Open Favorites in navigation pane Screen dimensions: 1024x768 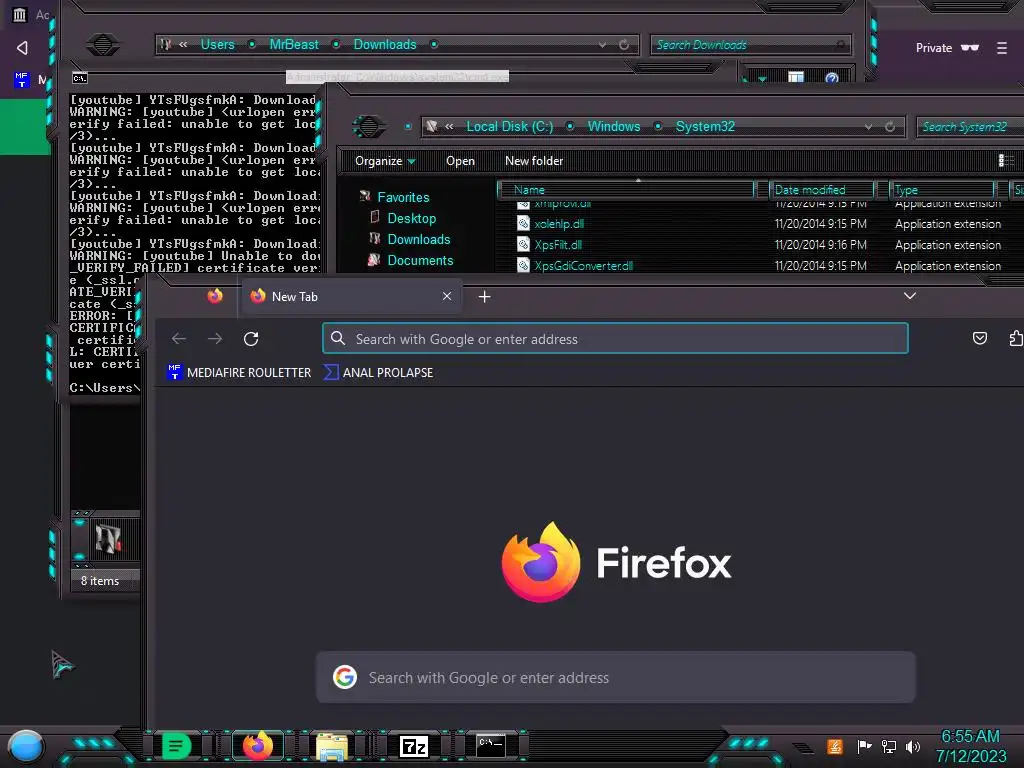point(403,197)
